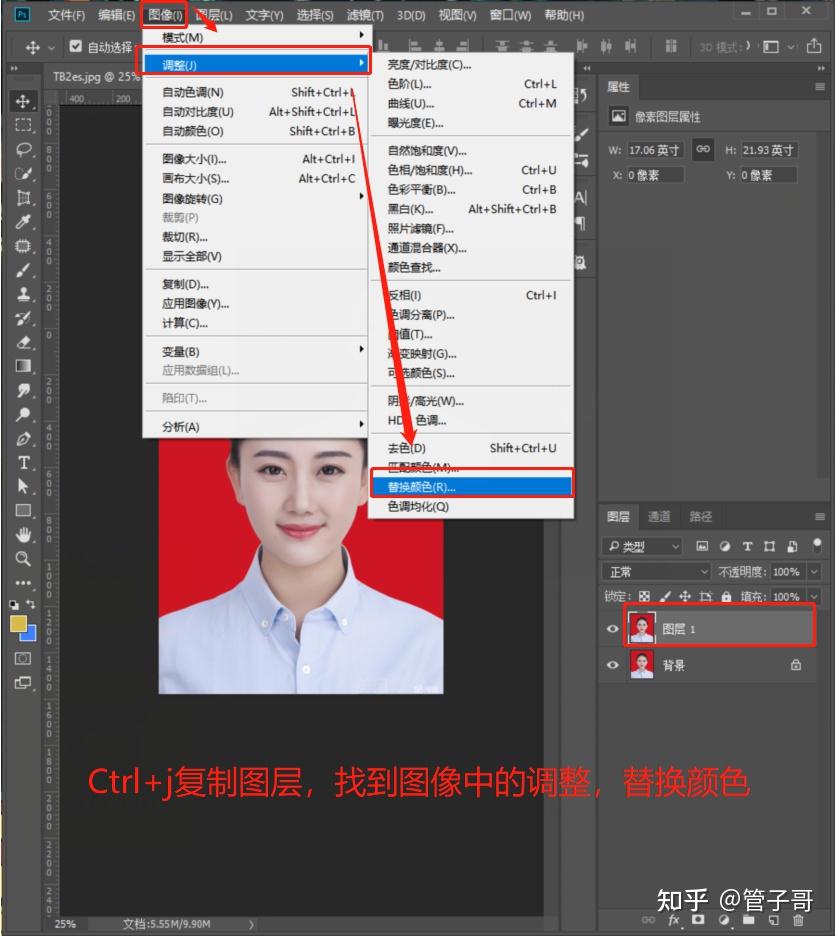Select the Pen tool
The height and width of the screenshot is (936, 836).
[23, 439]
